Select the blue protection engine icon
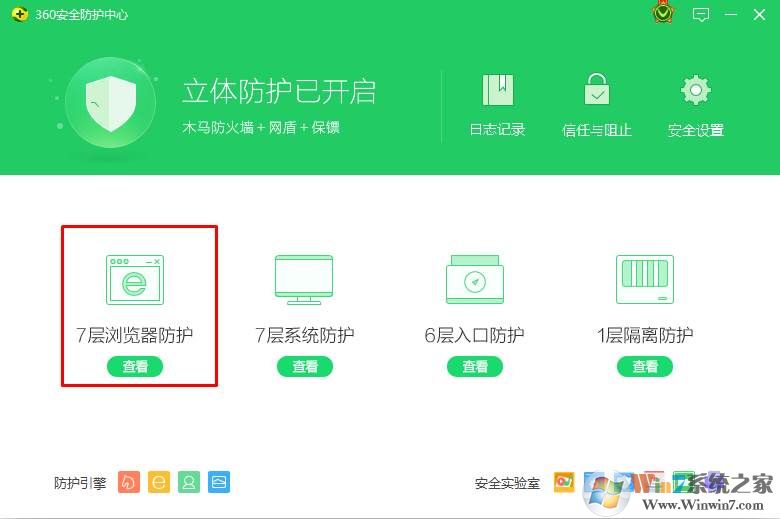 [x=219, y=482]
